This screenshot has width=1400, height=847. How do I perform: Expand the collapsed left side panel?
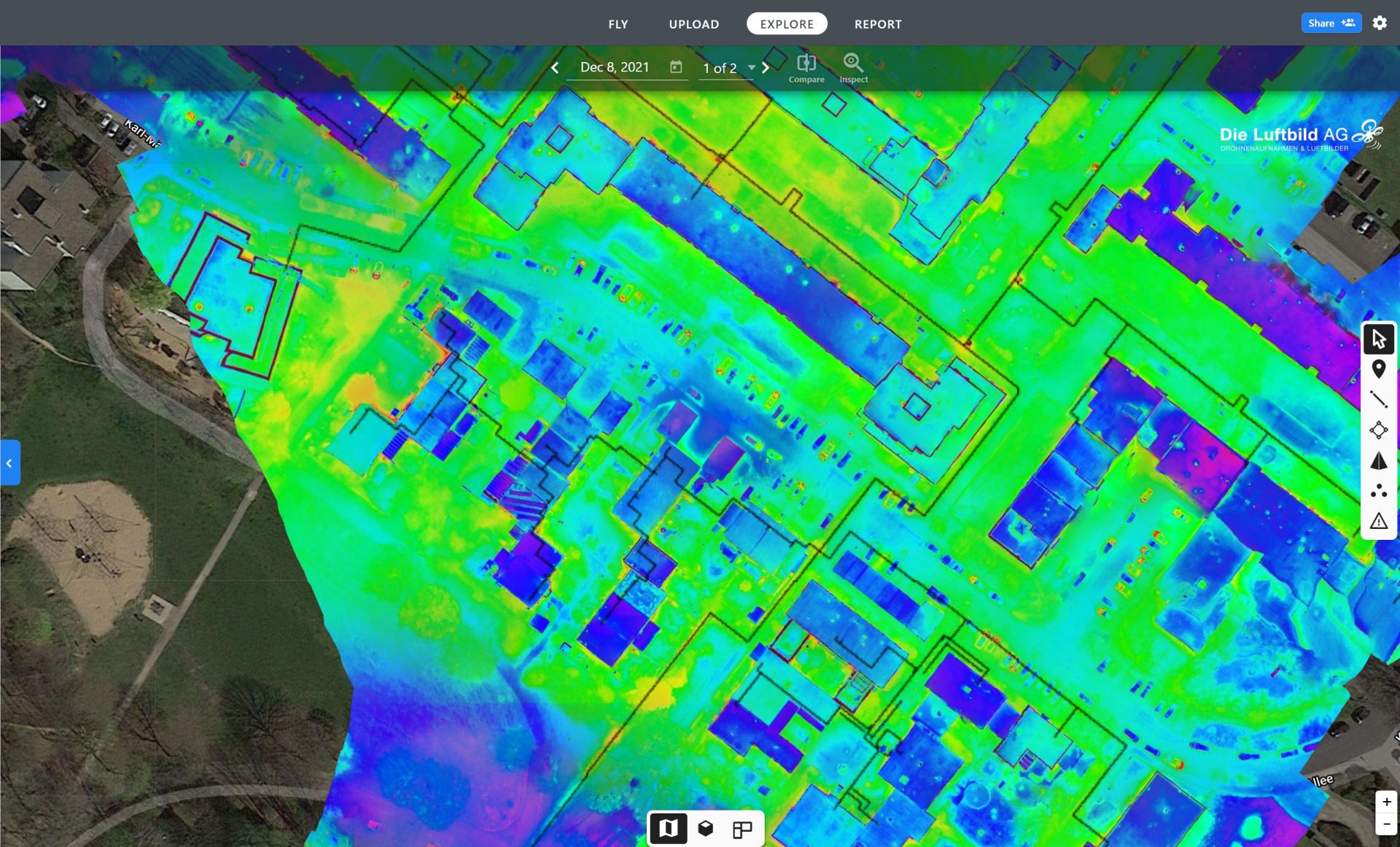(10, 463)
